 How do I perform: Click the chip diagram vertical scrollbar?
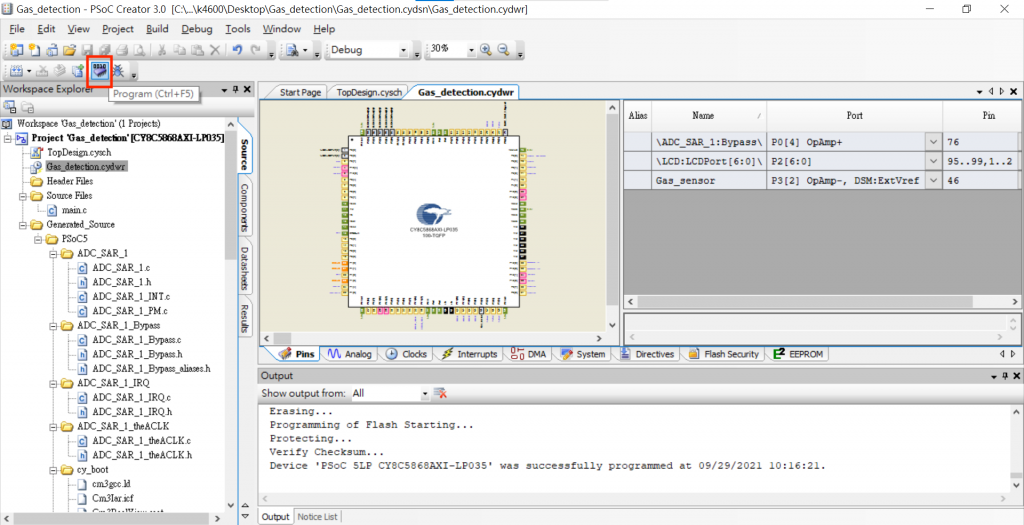coord(612,217)
